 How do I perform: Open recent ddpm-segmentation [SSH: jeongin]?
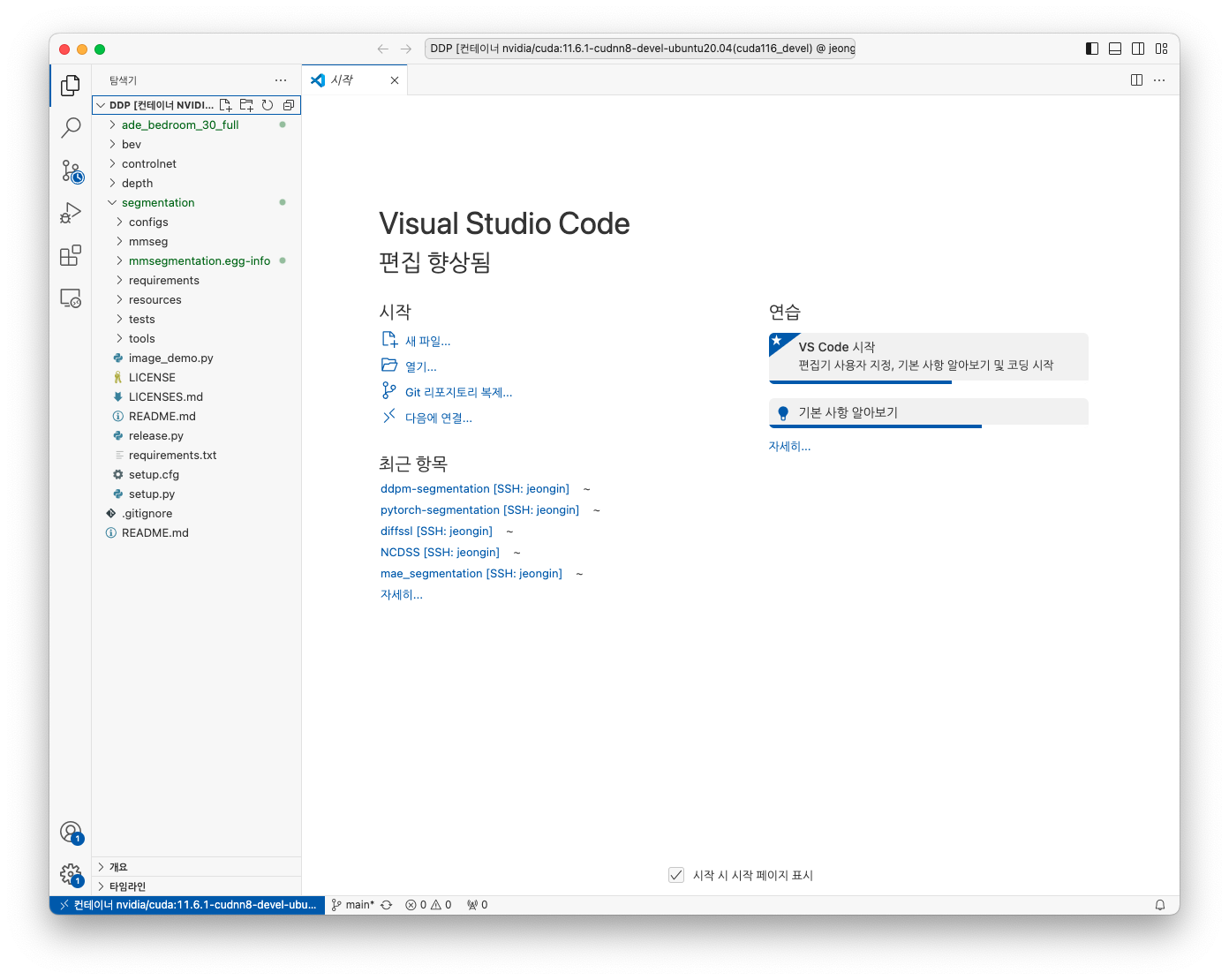tap(475, 488)
